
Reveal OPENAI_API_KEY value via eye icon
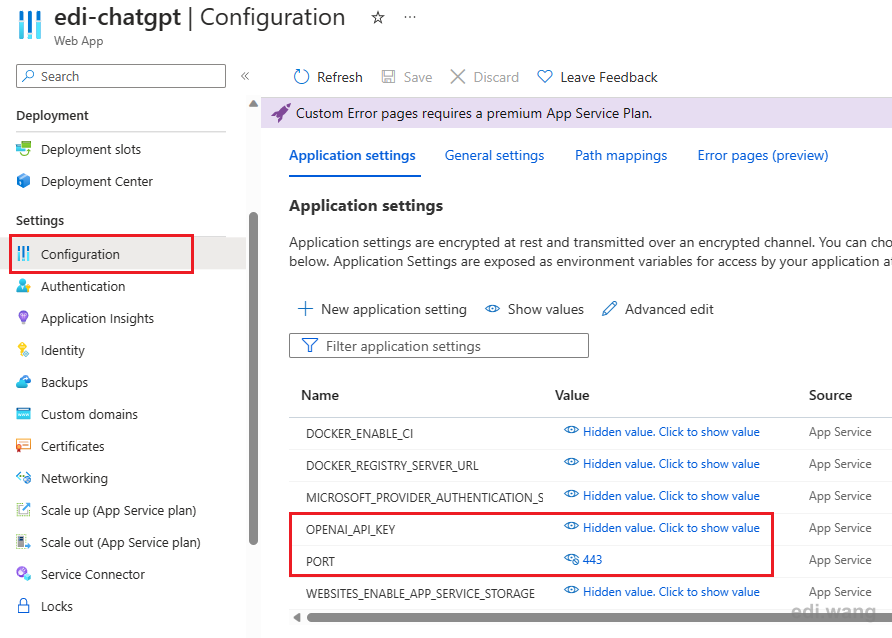point(571,526)
